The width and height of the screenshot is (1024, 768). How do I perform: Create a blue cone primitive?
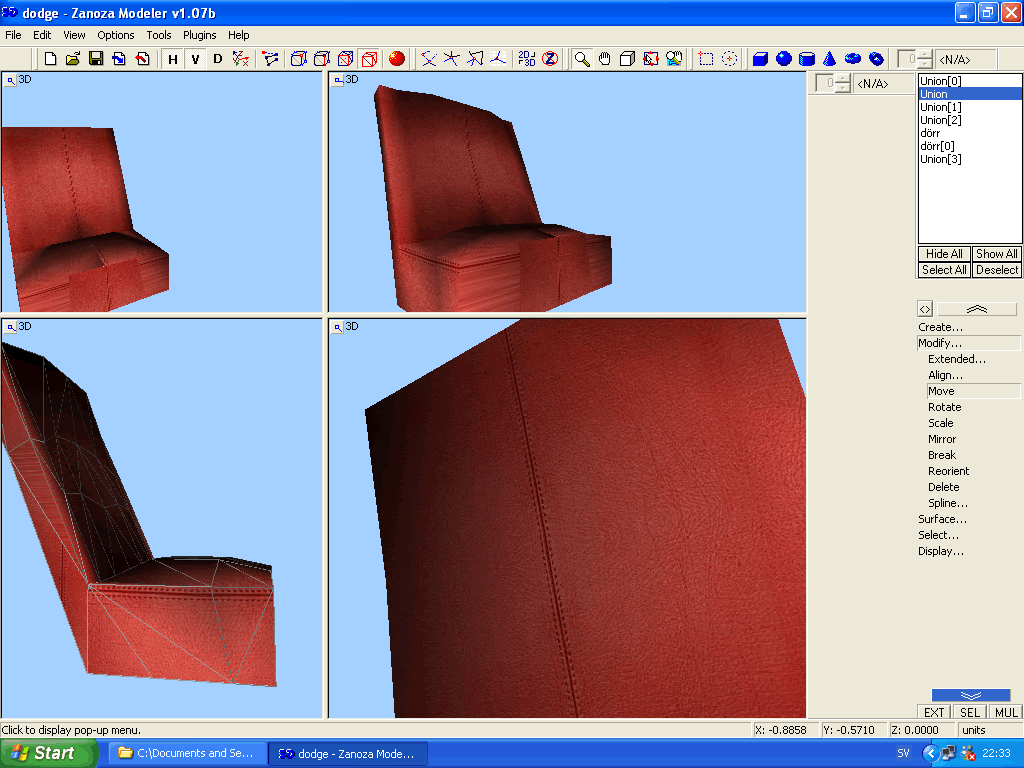click(829, 59)
